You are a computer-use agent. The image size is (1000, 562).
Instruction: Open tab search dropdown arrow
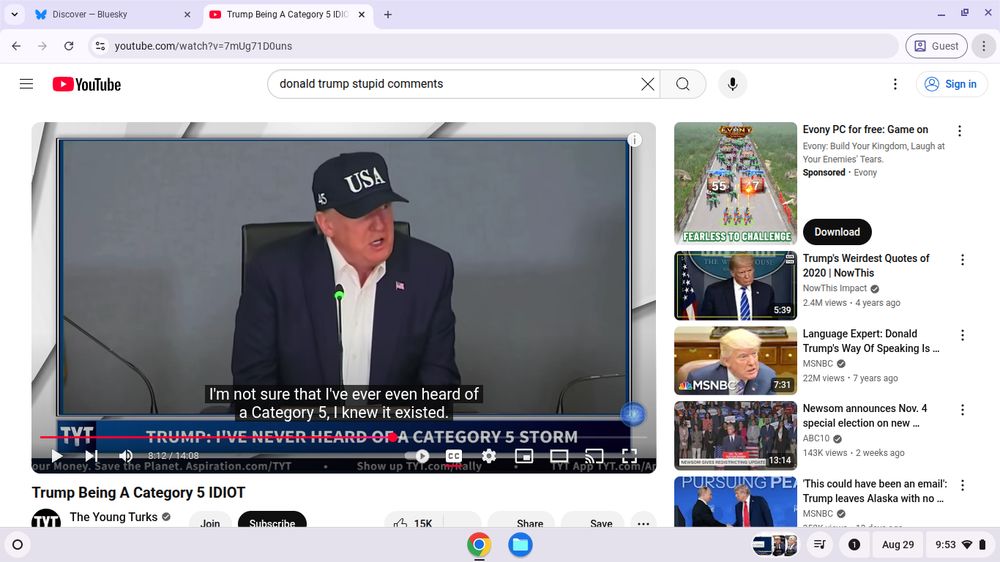[x=14, y=14]
